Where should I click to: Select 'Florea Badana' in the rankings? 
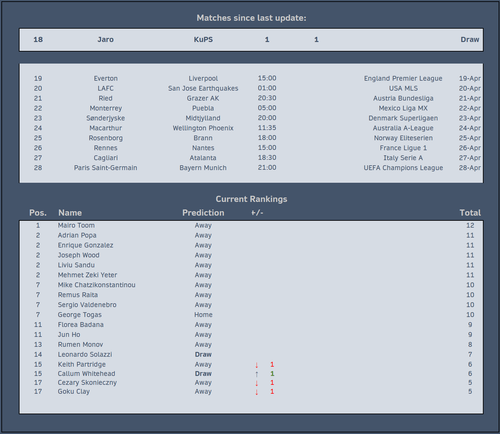81,325
